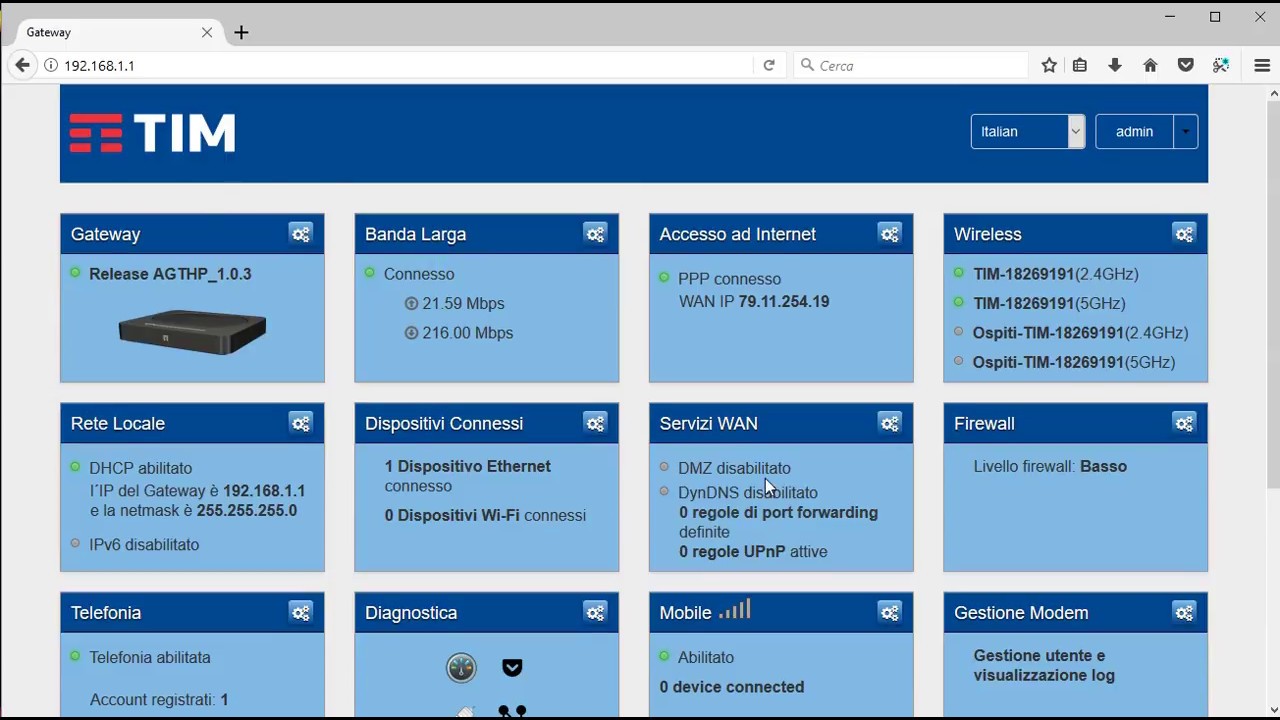Open the Firewall card settings gear
The image size is (1280, 720).
point(1185,423)
